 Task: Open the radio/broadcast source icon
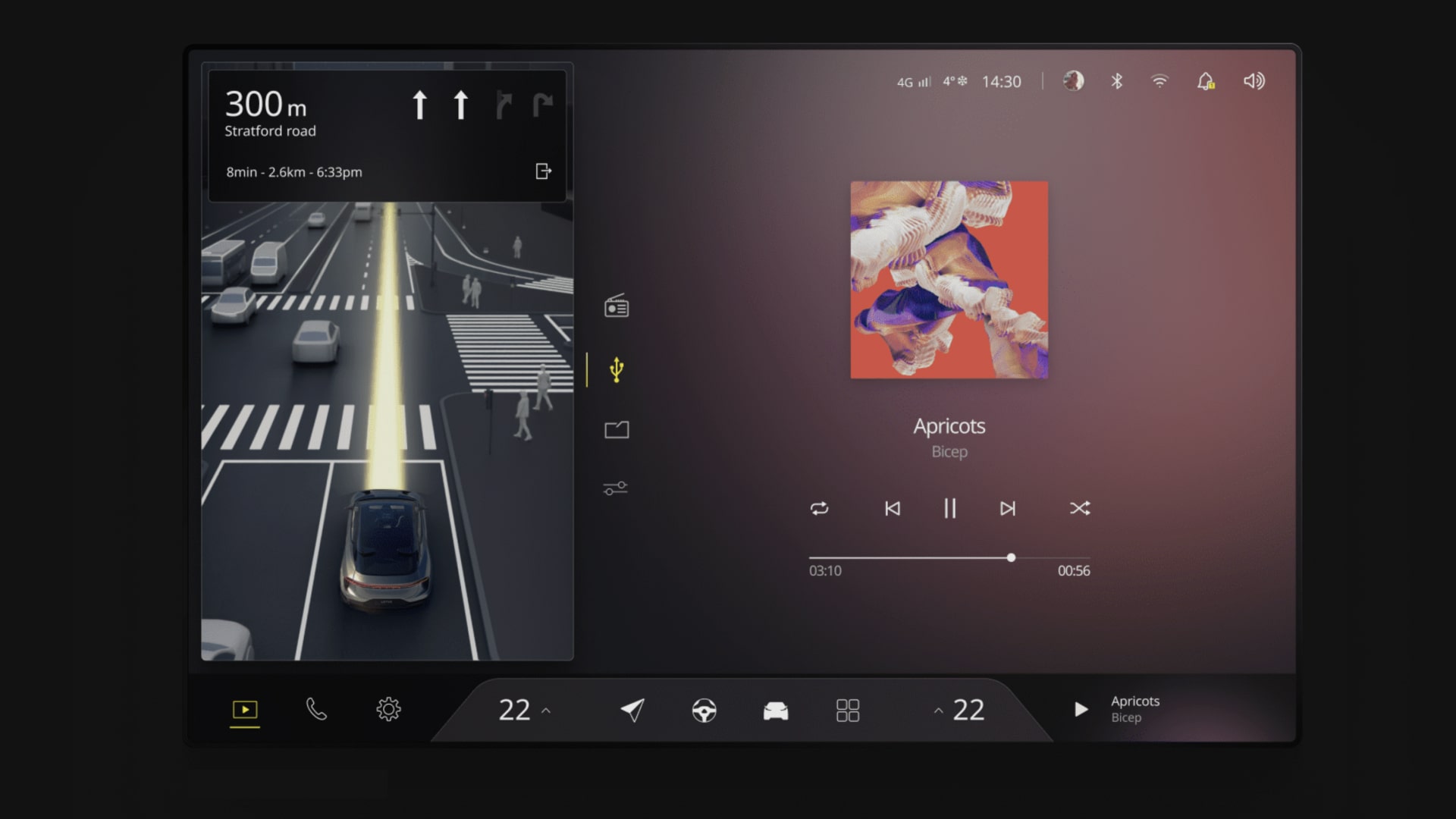coord(617,307)
